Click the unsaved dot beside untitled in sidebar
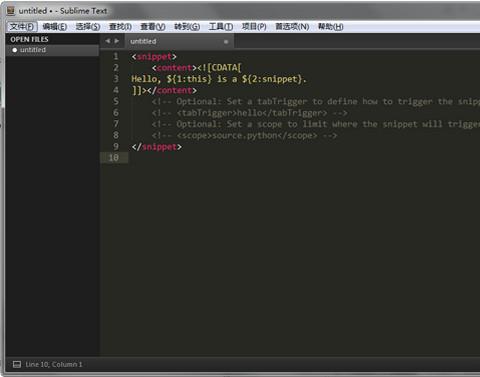The image size is (480, 377). (15, 50)
